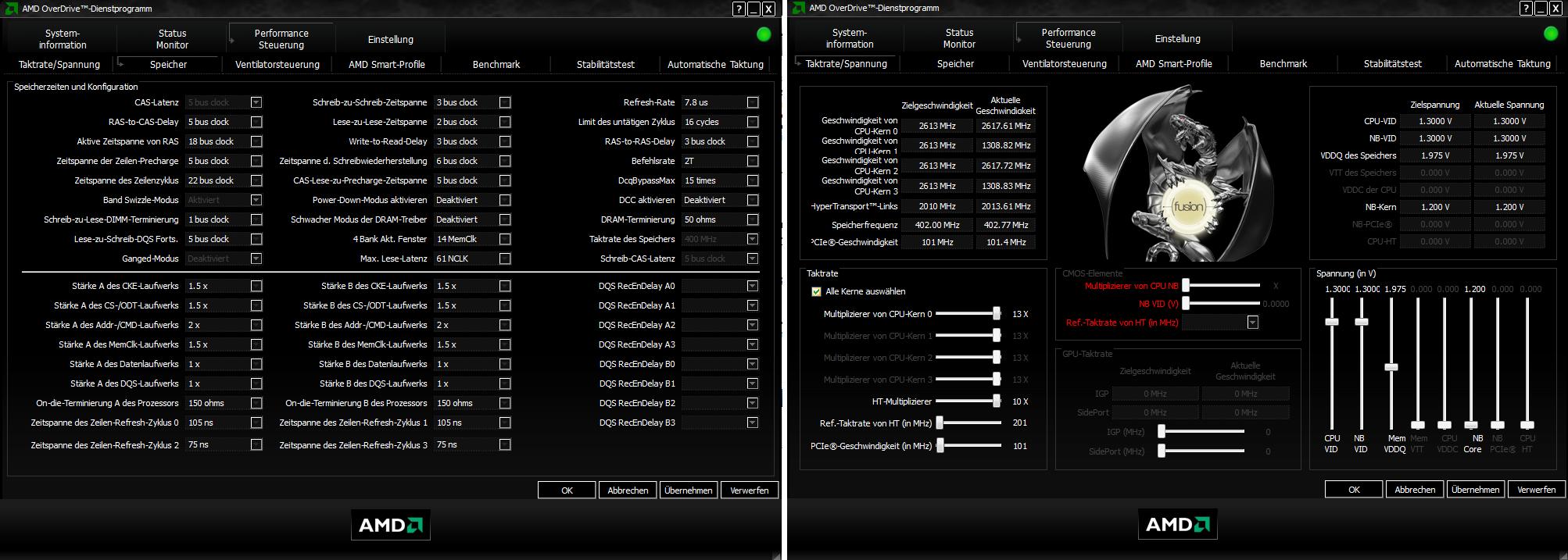Screen dimensions: 1568x560
Task: Click the green status indicator in left window
Action: pyautogui.click(x=764, y=34)
